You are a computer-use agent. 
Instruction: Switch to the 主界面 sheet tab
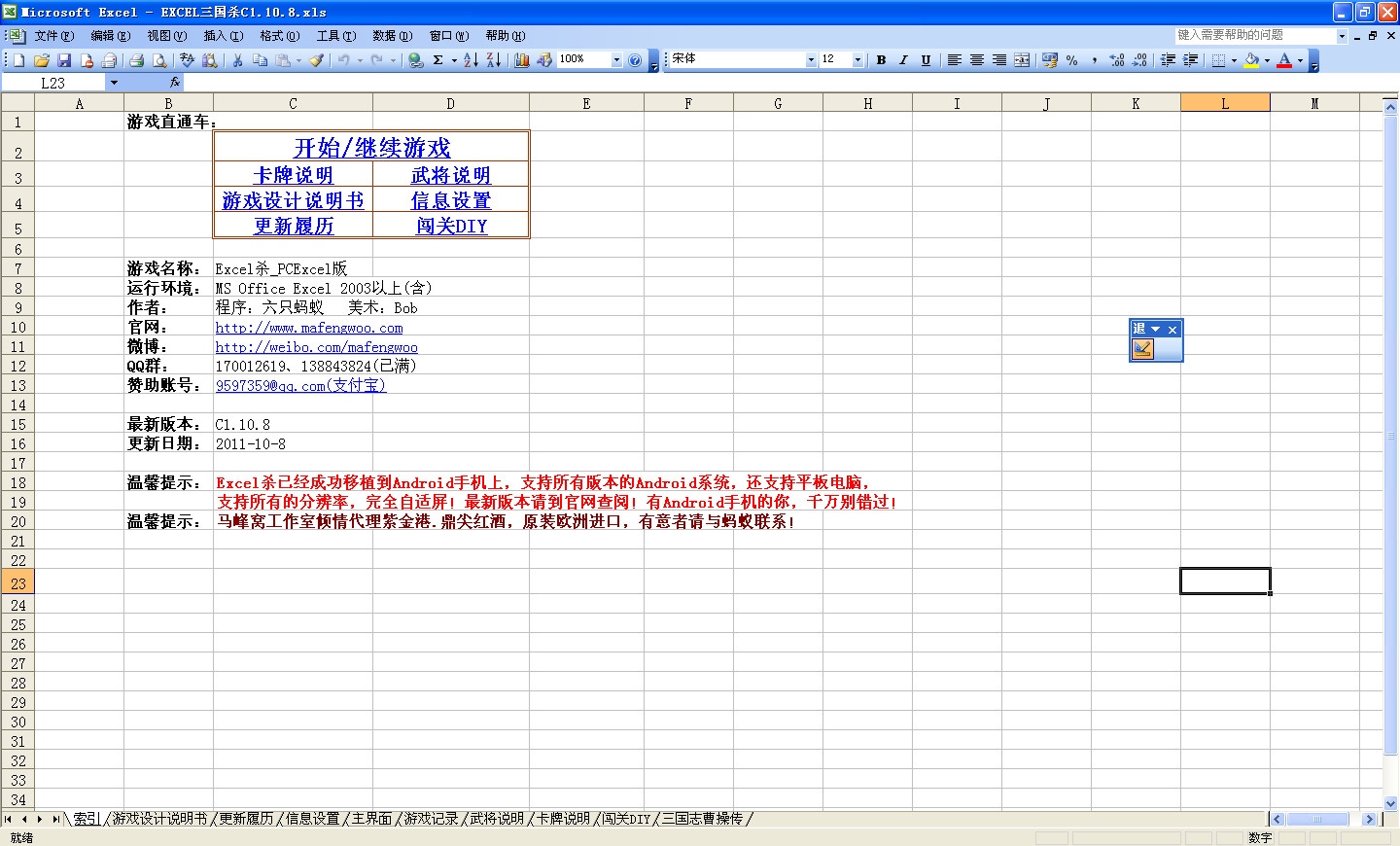pyautogui.click(x=371, y=819)
